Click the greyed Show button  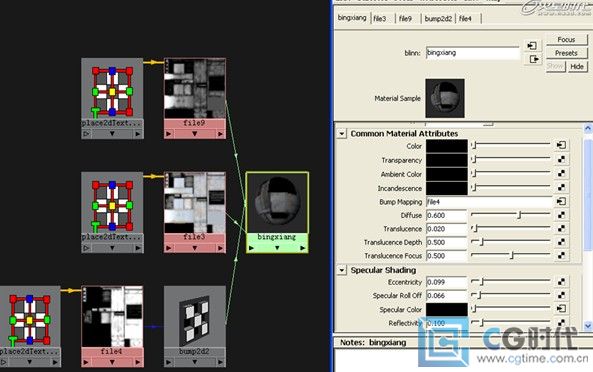click(x=555, y=67)
